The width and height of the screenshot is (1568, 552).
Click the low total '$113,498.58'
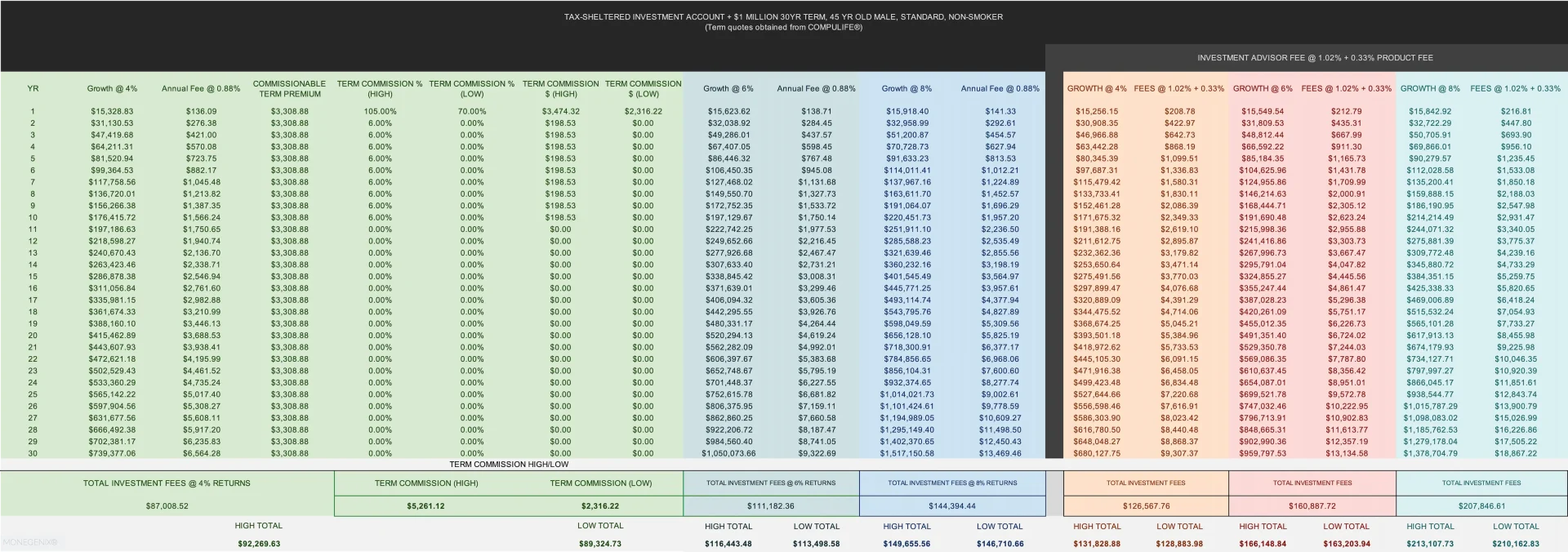817,544
